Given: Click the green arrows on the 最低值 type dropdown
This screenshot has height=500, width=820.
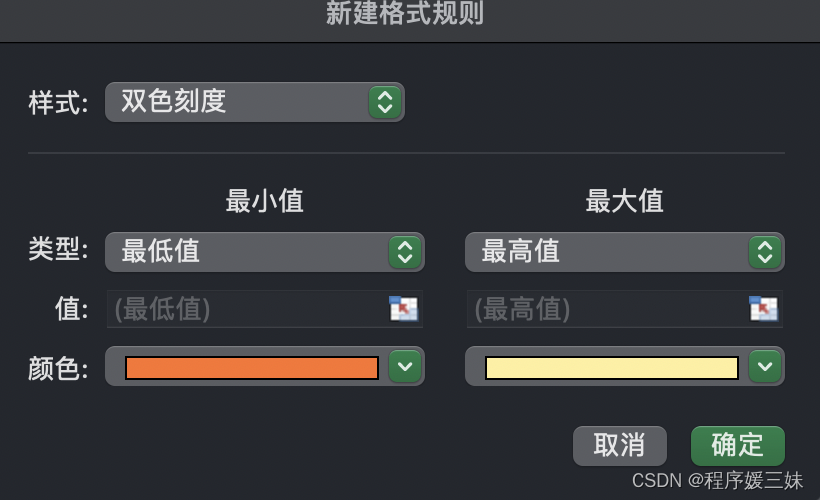Looking at the screenshot, I should pyautogui.click(x=404, y=252).
